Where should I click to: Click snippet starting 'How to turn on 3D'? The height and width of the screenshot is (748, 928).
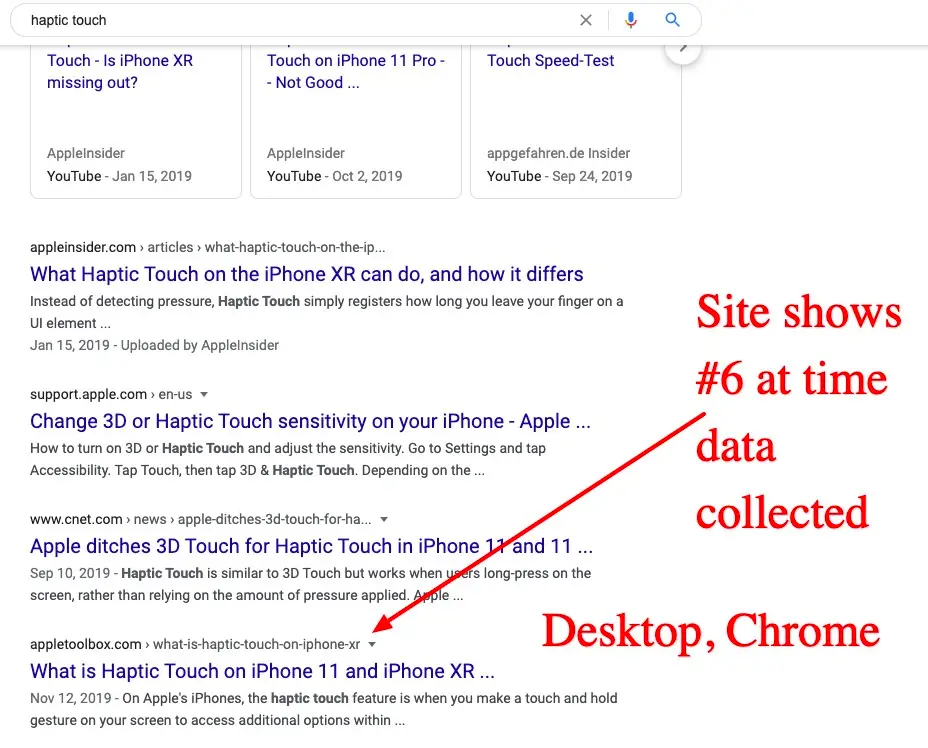(x=288, y=459)
